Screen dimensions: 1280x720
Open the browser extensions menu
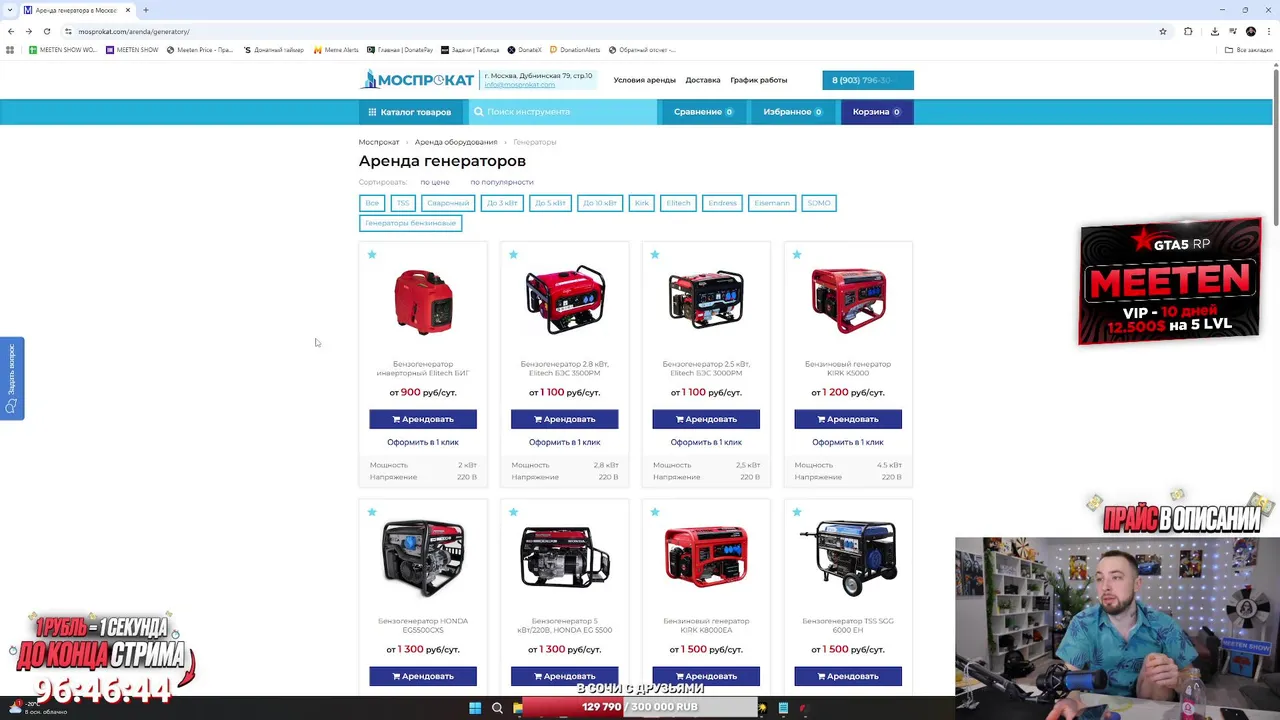pyautogui.click(x=1188, y=31)
